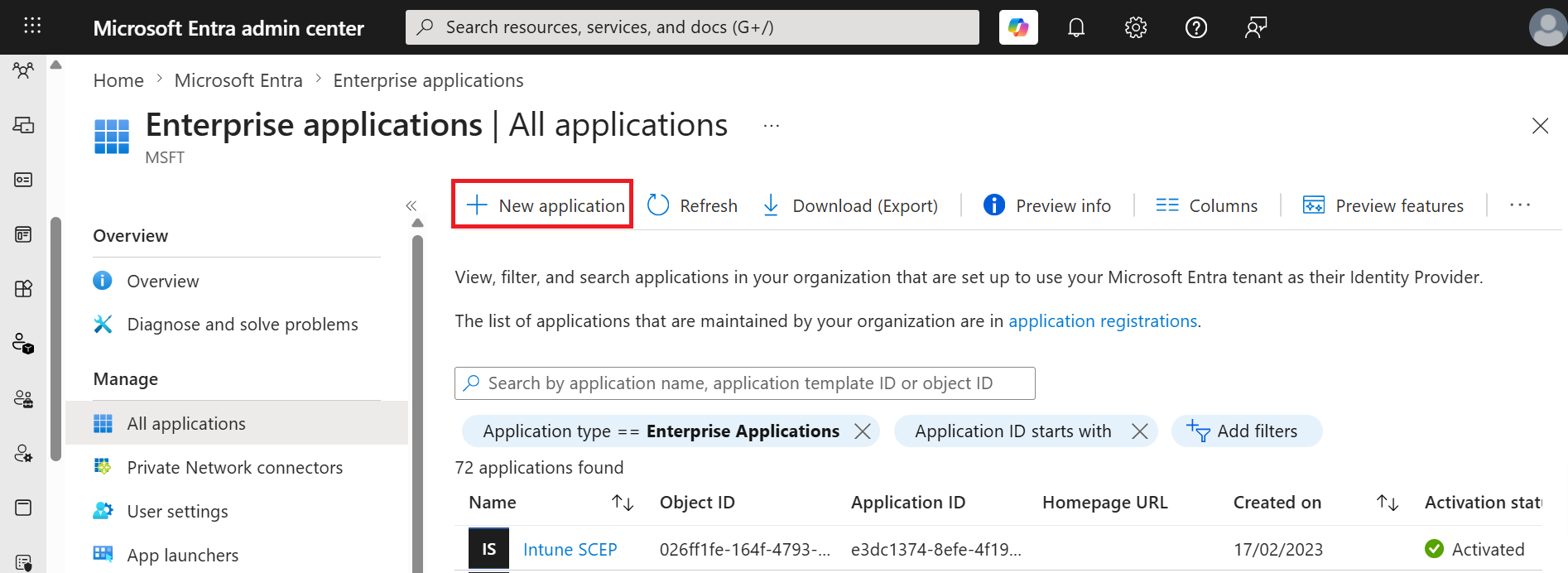1568x573 pixels.
Task: Click the Homepage URL column header
Action: pos(1105,503)
